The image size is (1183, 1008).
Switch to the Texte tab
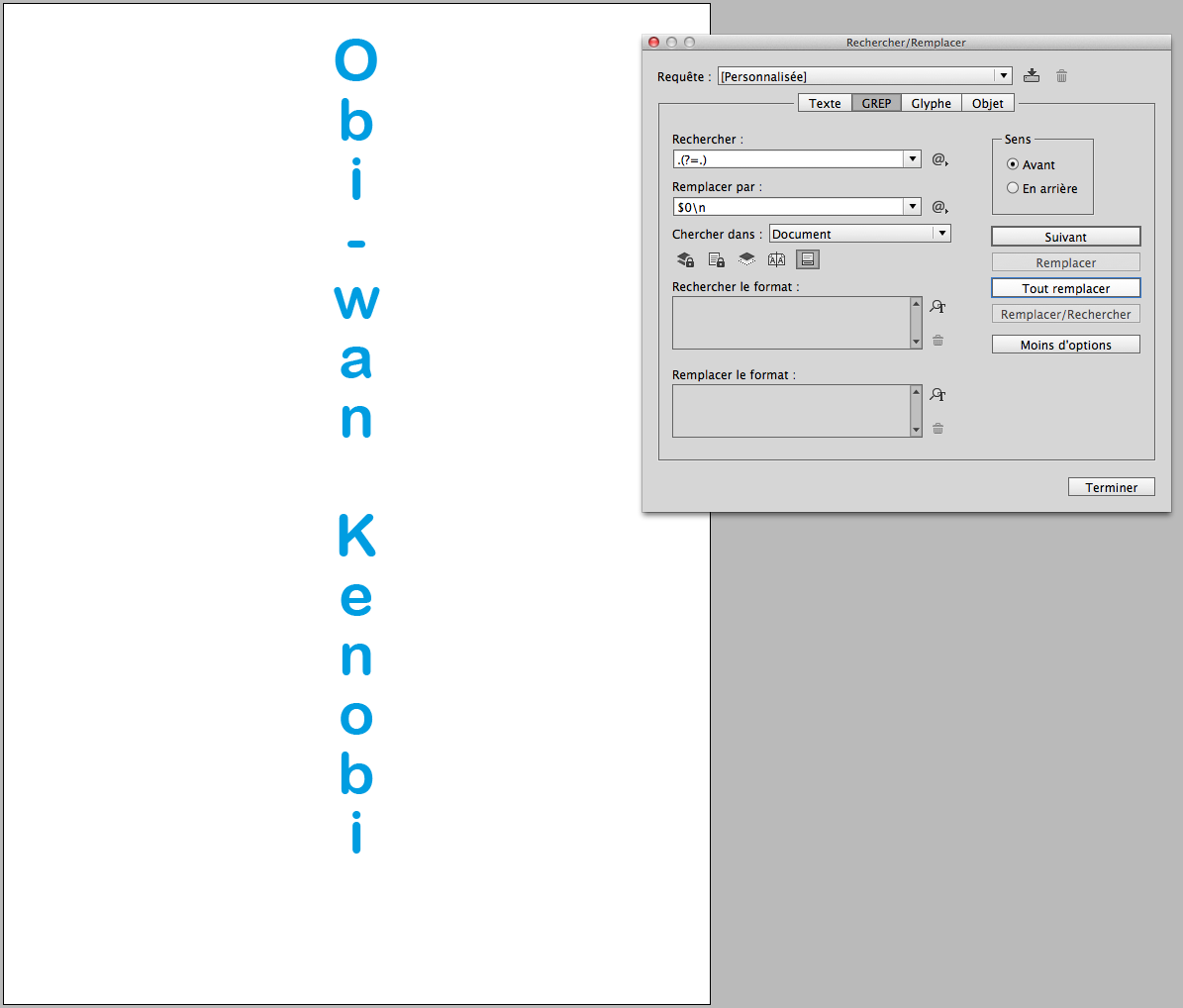coord(825,103)
